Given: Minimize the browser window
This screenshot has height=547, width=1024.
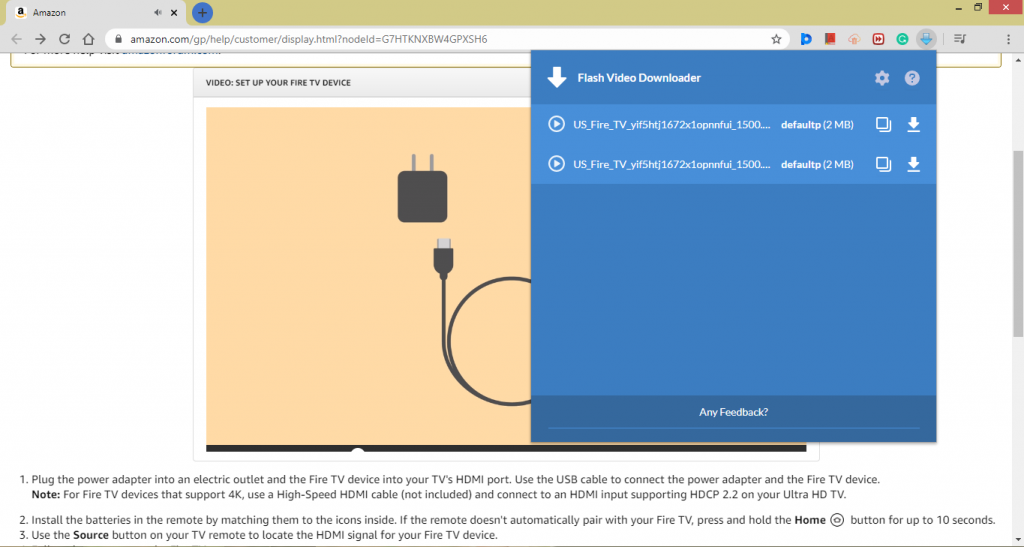Looking at the screenshot, I should [x=959, y=8].
